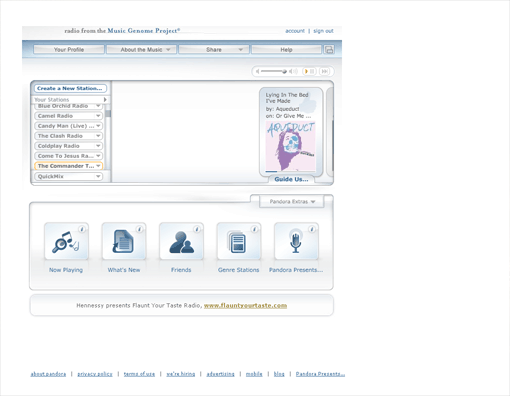The width and height of the screenshot is (510, 396).
Task: Pause the current song
Action: (x=312, y=71)
